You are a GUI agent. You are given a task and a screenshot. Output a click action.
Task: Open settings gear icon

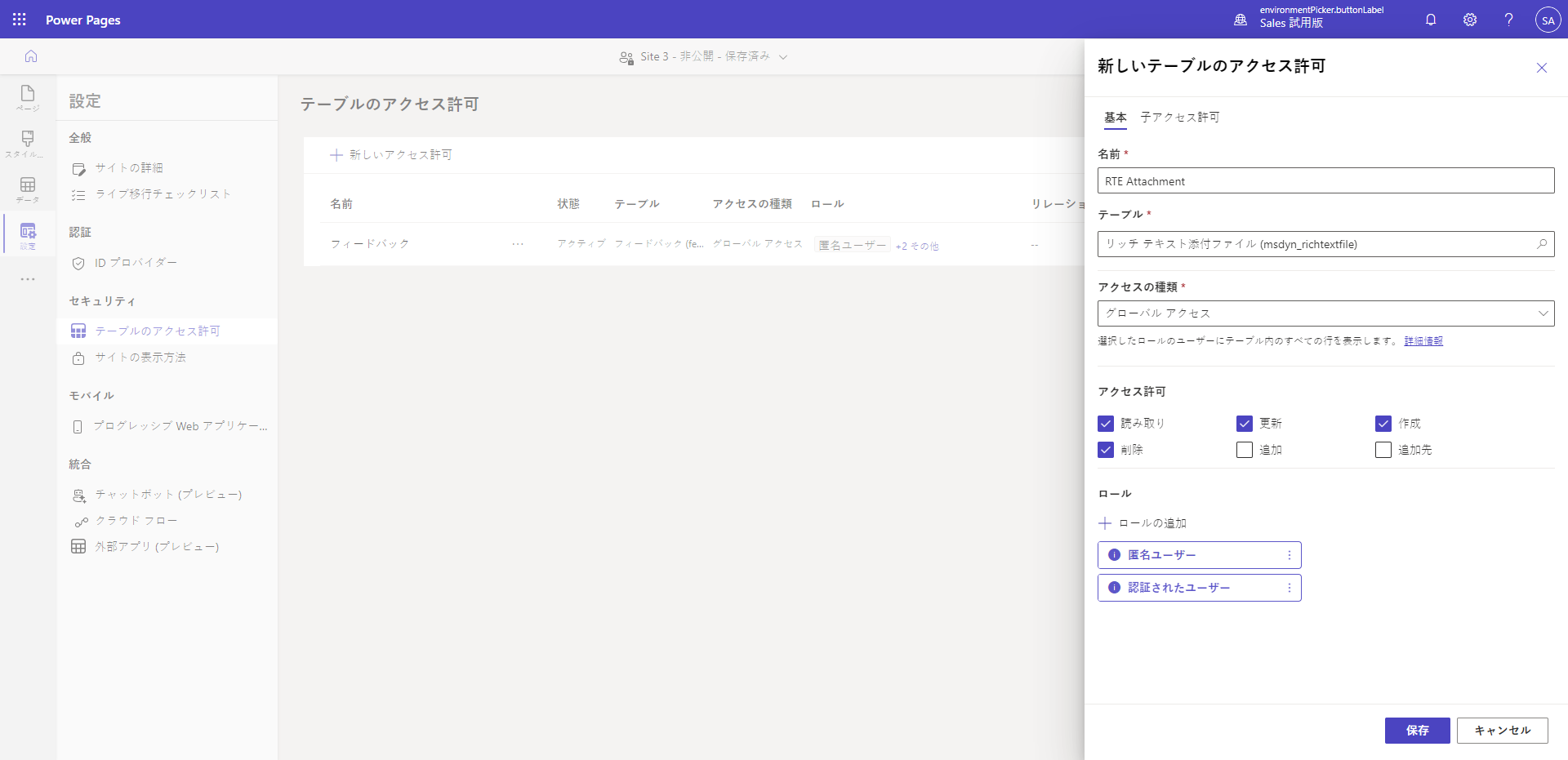(x=1470, y=20)
